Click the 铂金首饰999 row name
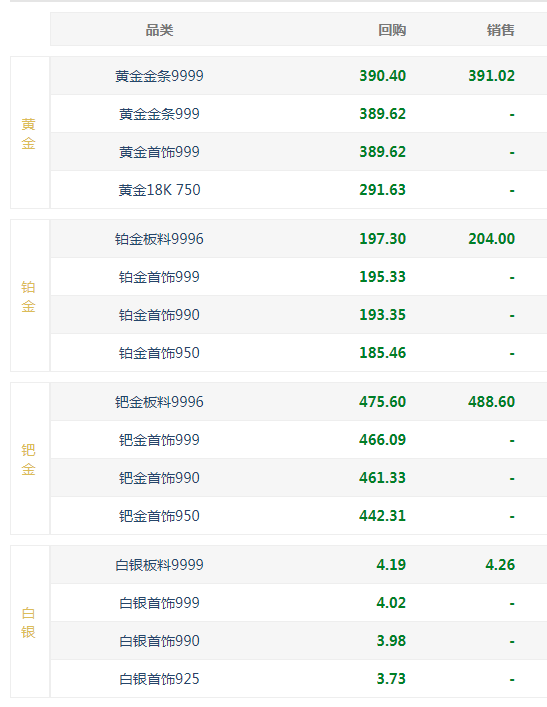 click(159, 277)
